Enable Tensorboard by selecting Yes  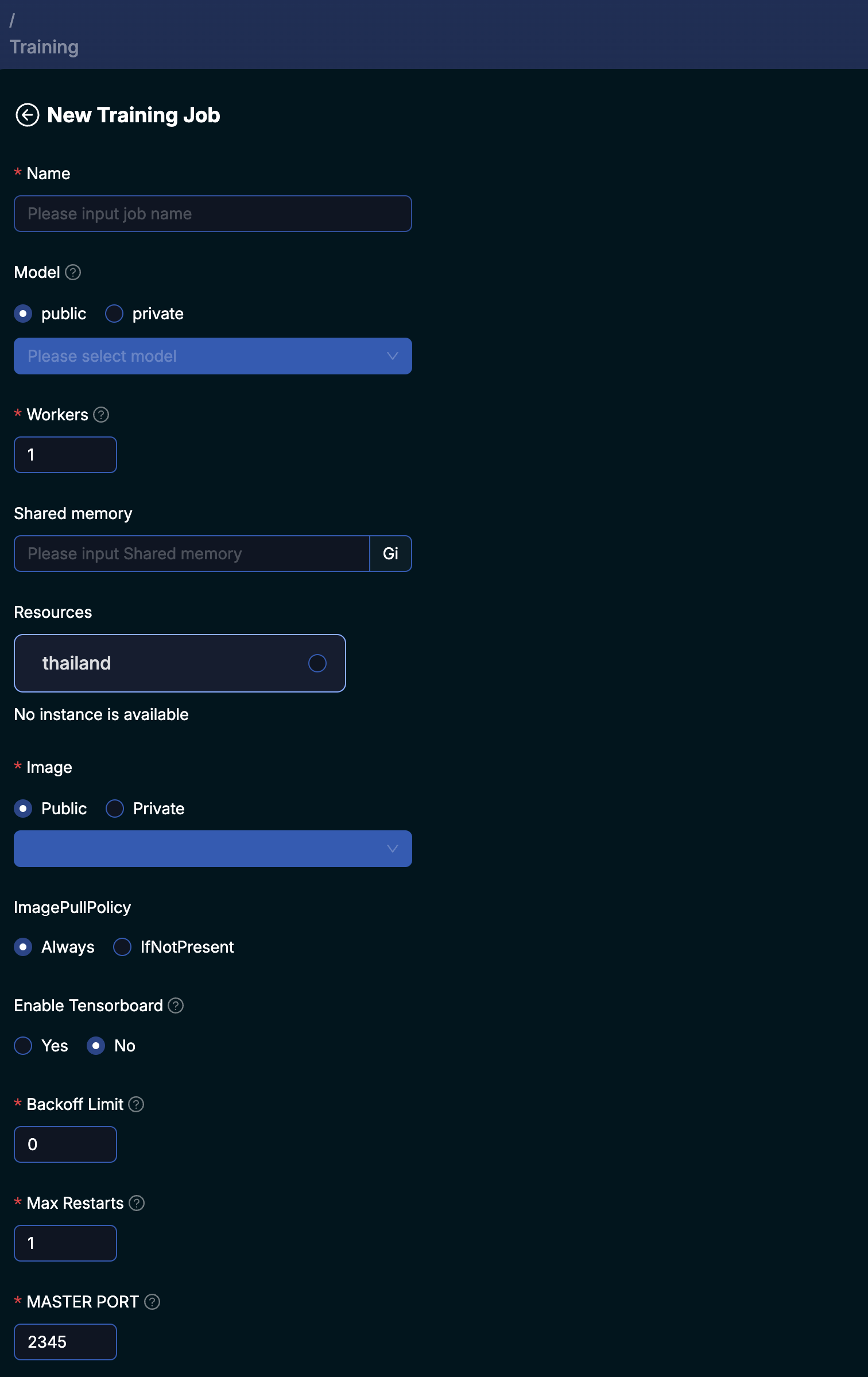[x=23, y=1046]
